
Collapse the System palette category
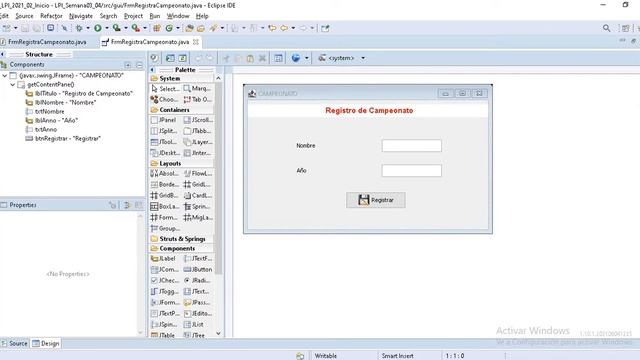[181, 78]
